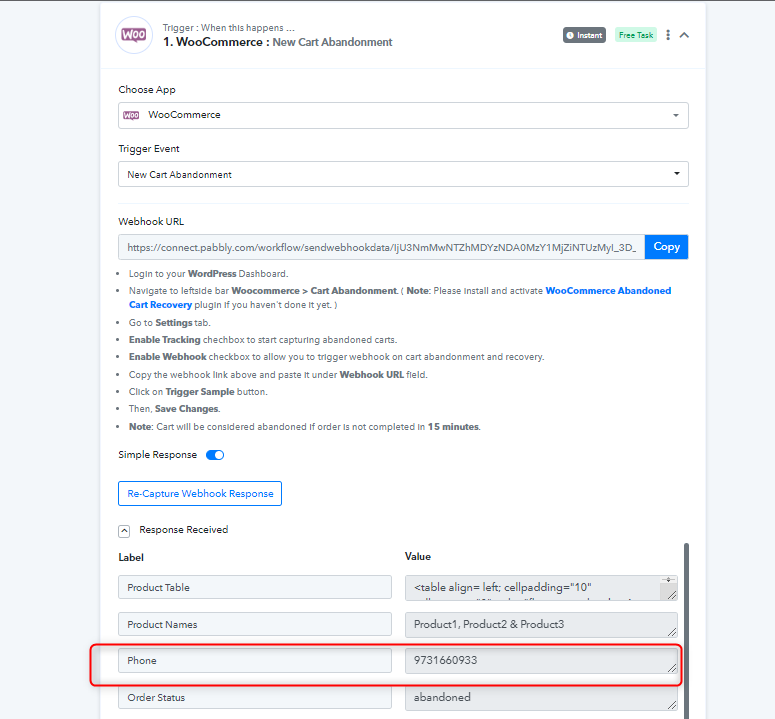Image resolution: width=775 pixels, height=719 pixels.
Task: Click the Free Task badge
Action: [636, 35]
